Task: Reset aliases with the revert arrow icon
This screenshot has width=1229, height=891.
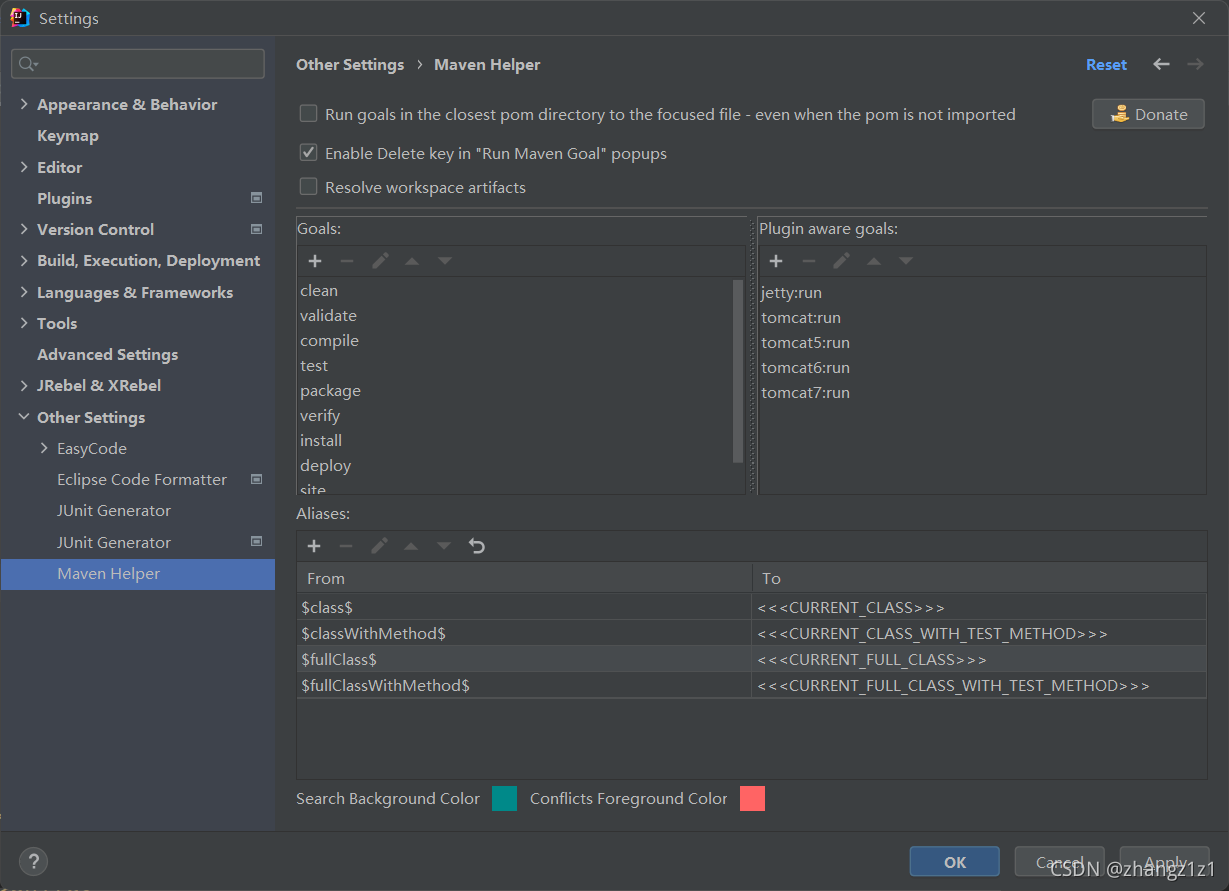Action: click(477, 546)
